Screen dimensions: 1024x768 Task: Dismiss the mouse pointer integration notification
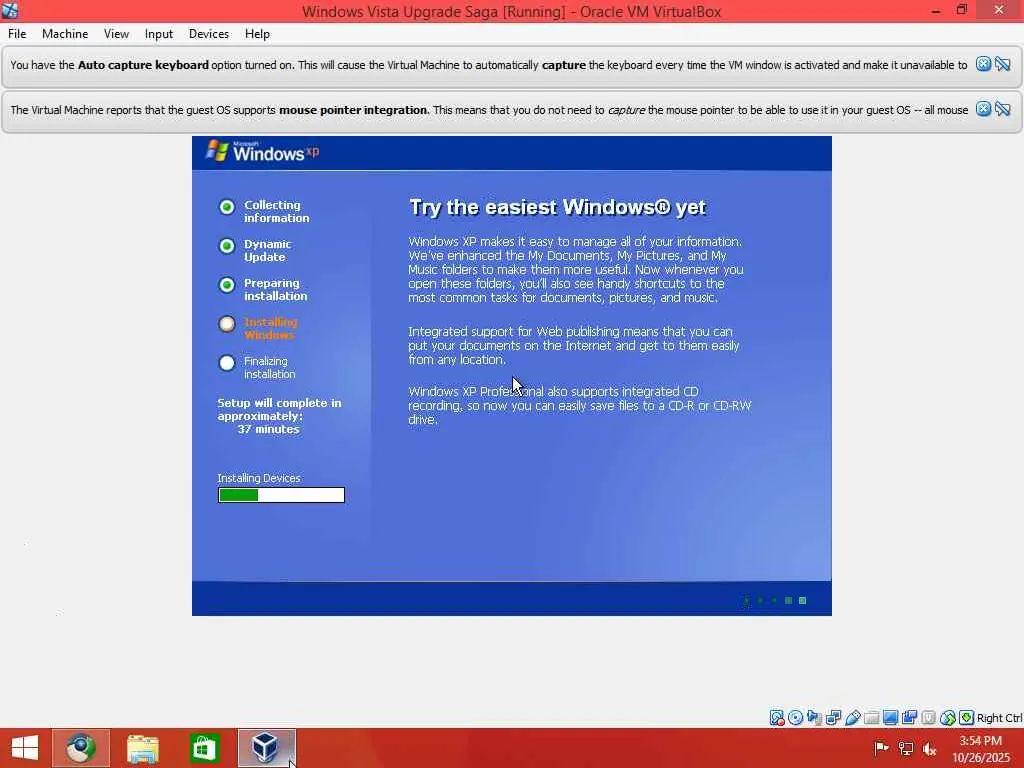click(983, 109)
